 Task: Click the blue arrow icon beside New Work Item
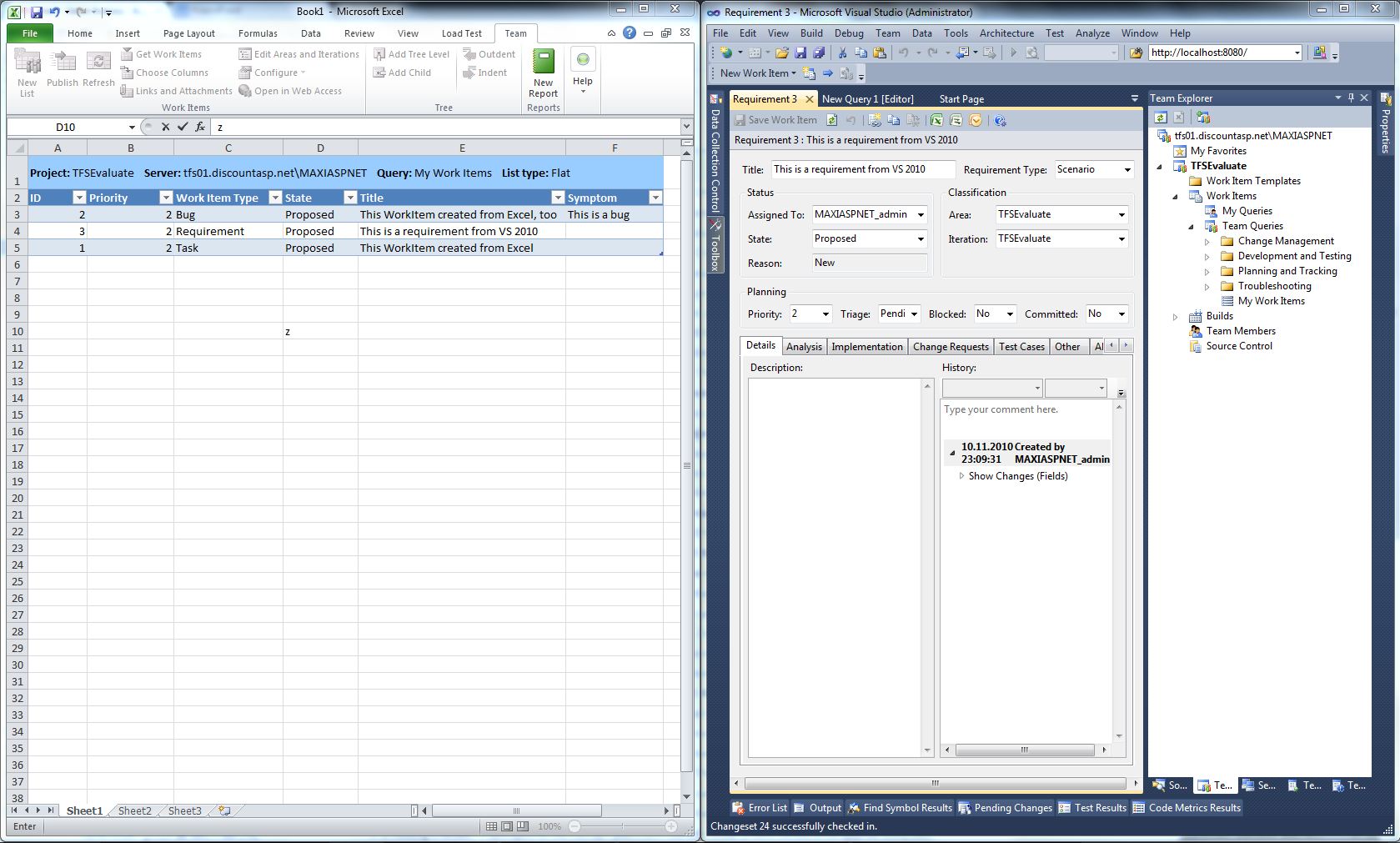(828, 73)
